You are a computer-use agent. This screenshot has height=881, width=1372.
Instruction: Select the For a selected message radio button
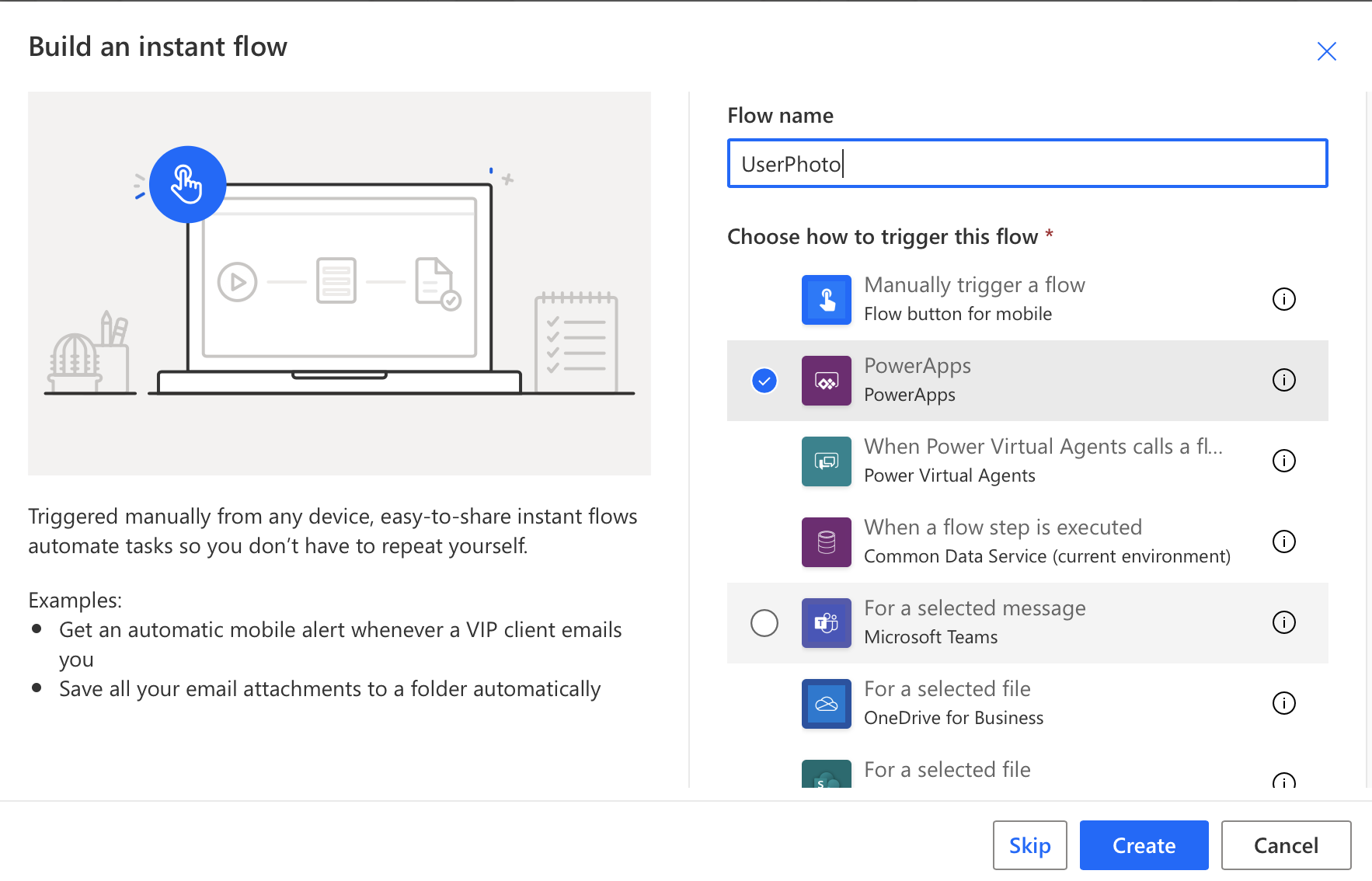764,623
